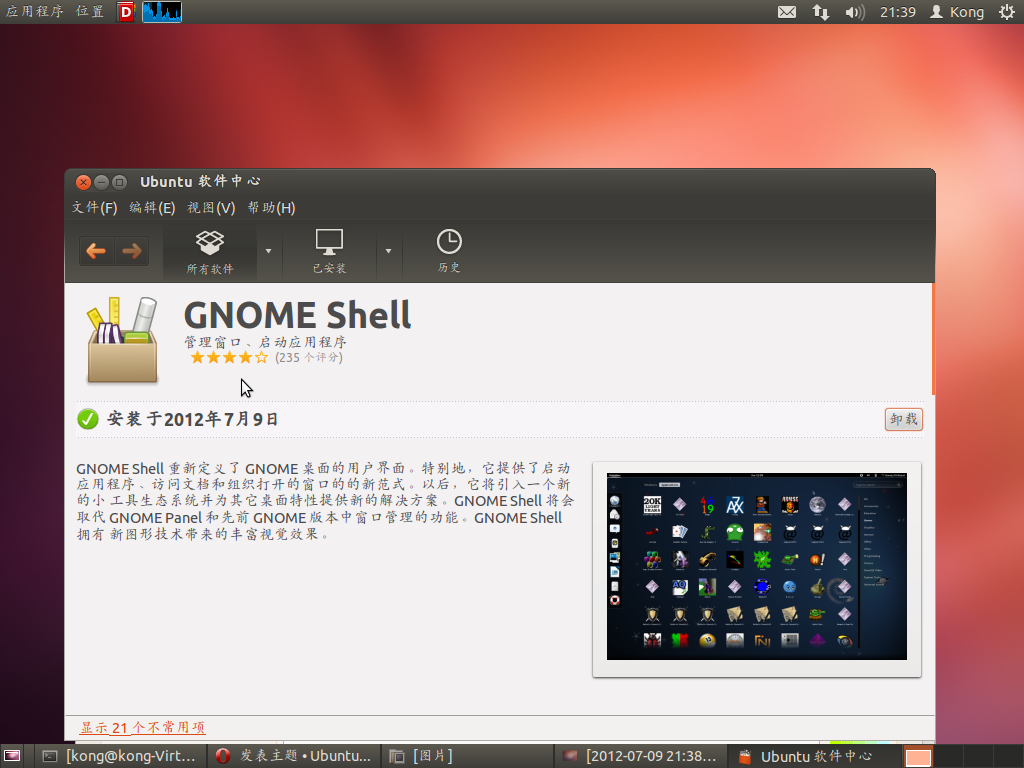Click the 管理窗口、启动应用程序 subtitle text

(265, 342)
